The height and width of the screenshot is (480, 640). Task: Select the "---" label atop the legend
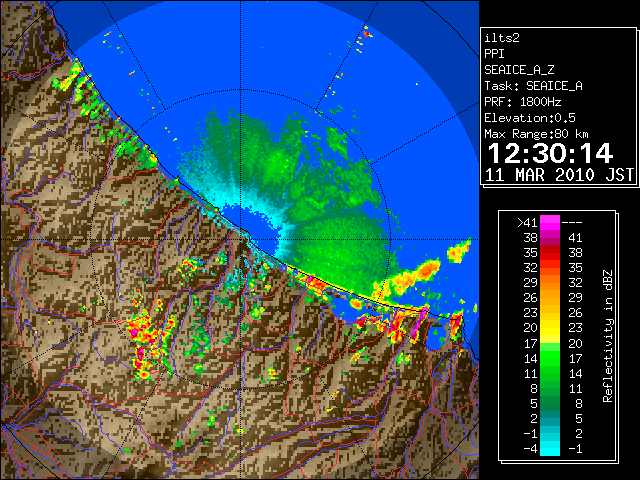[572, 223]
